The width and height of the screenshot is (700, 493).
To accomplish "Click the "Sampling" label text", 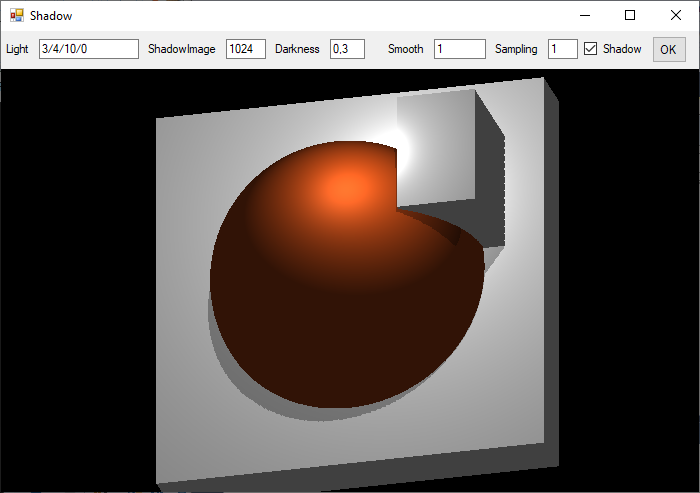I will [x=516, y=49].
